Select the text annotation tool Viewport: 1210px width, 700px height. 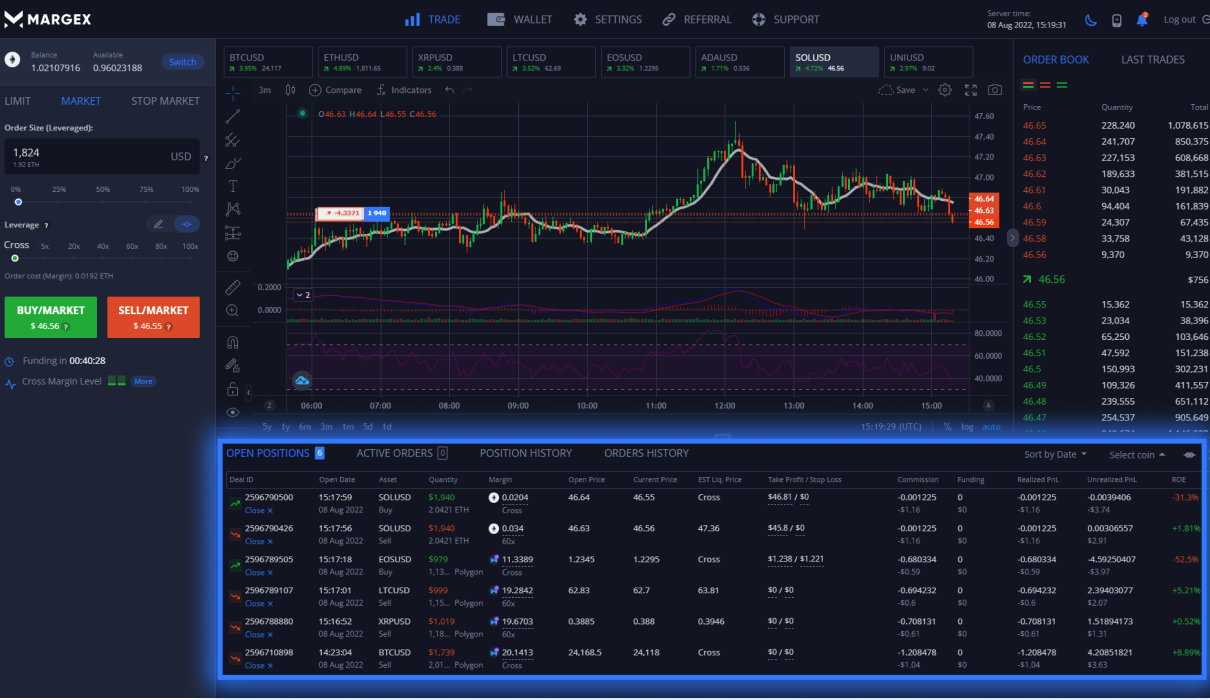(232, 186)
